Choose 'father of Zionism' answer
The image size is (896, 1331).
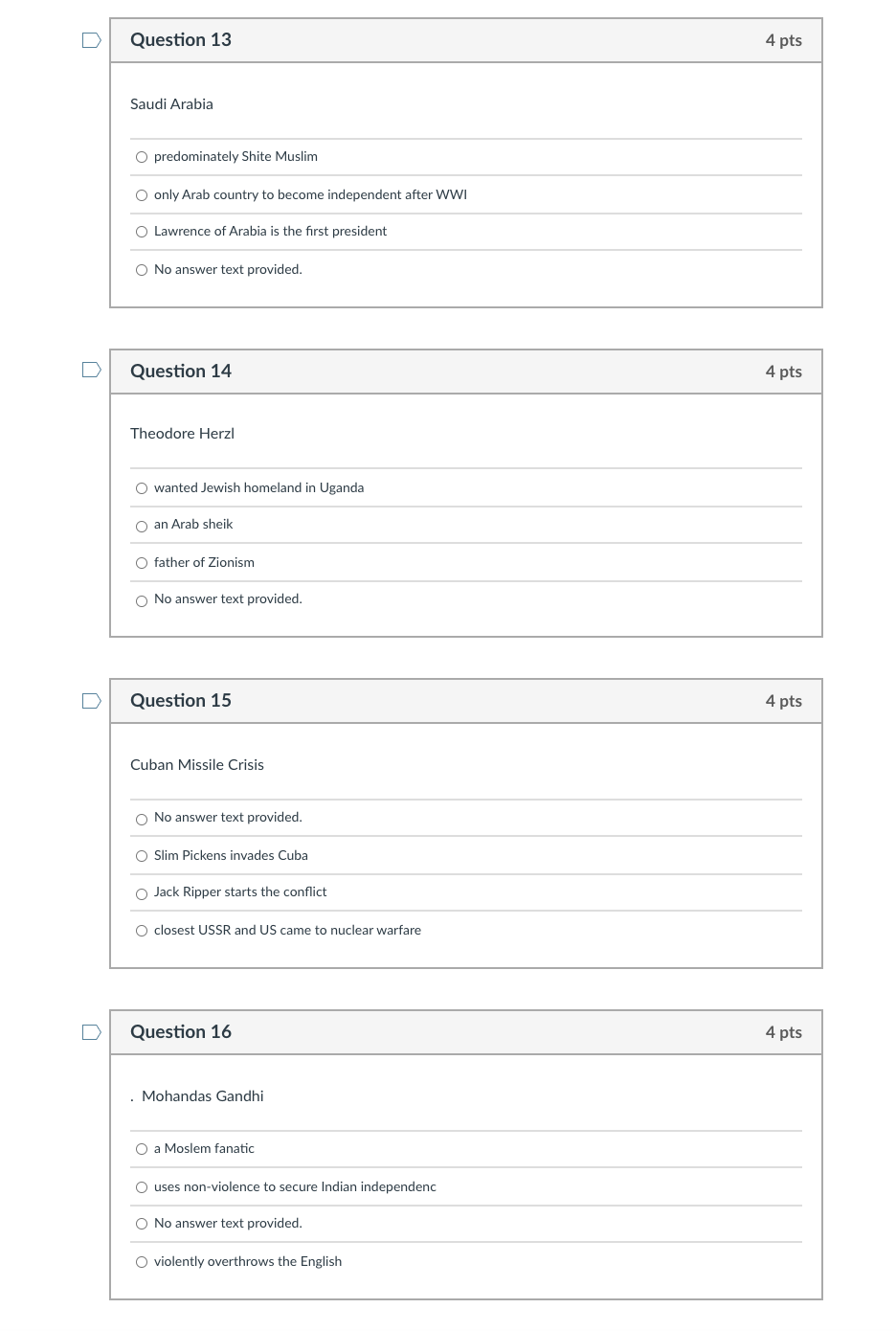click(x=142, y=563)
